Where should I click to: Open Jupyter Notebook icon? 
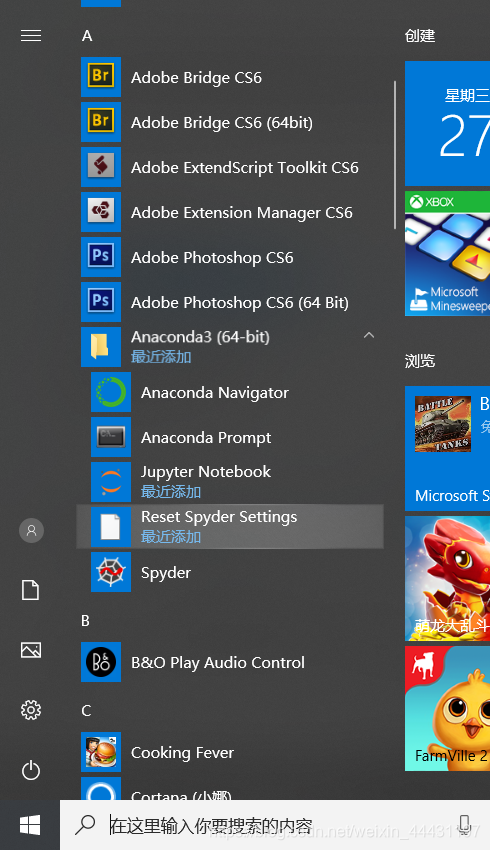point(111,482)
